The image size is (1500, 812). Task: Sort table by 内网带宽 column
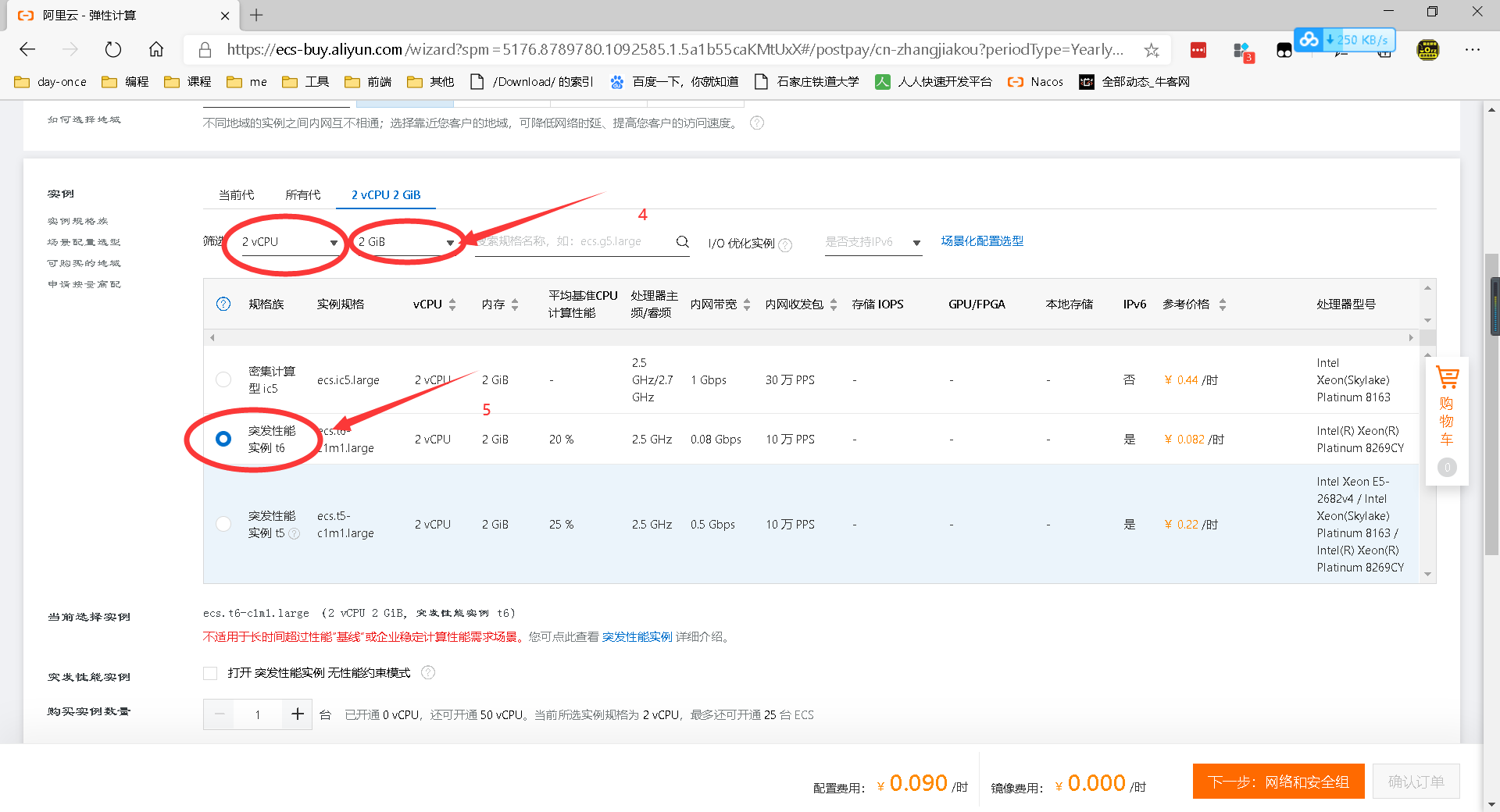[x=747, y=304]
